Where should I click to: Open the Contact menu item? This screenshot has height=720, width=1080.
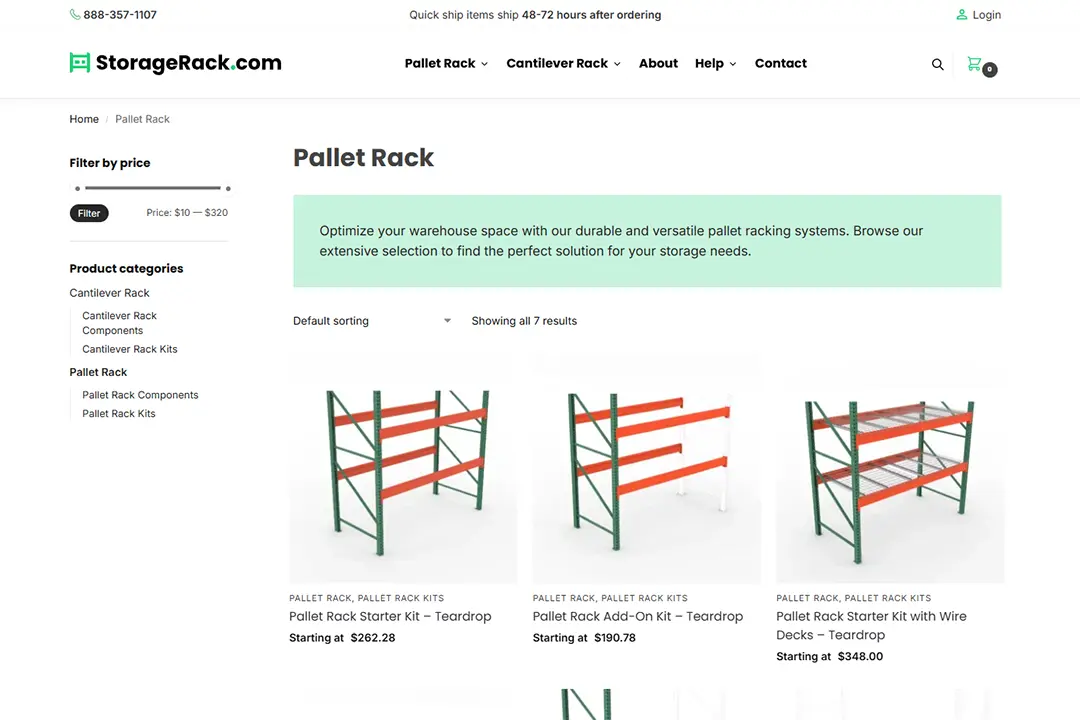tap(780, 63)
